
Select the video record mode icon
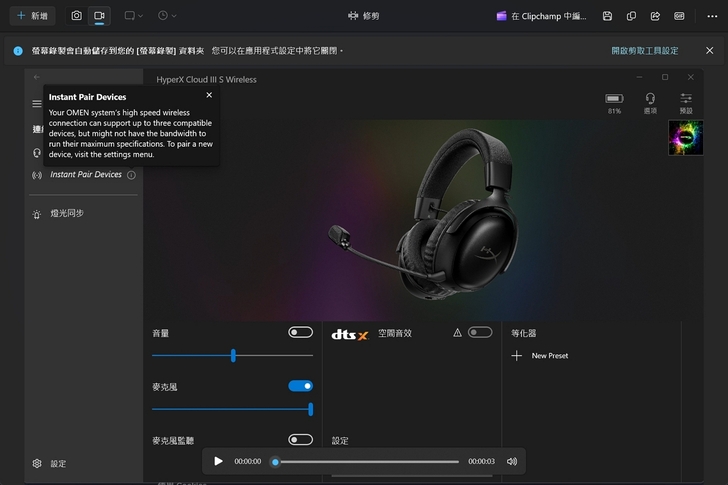tap(99, 16)
